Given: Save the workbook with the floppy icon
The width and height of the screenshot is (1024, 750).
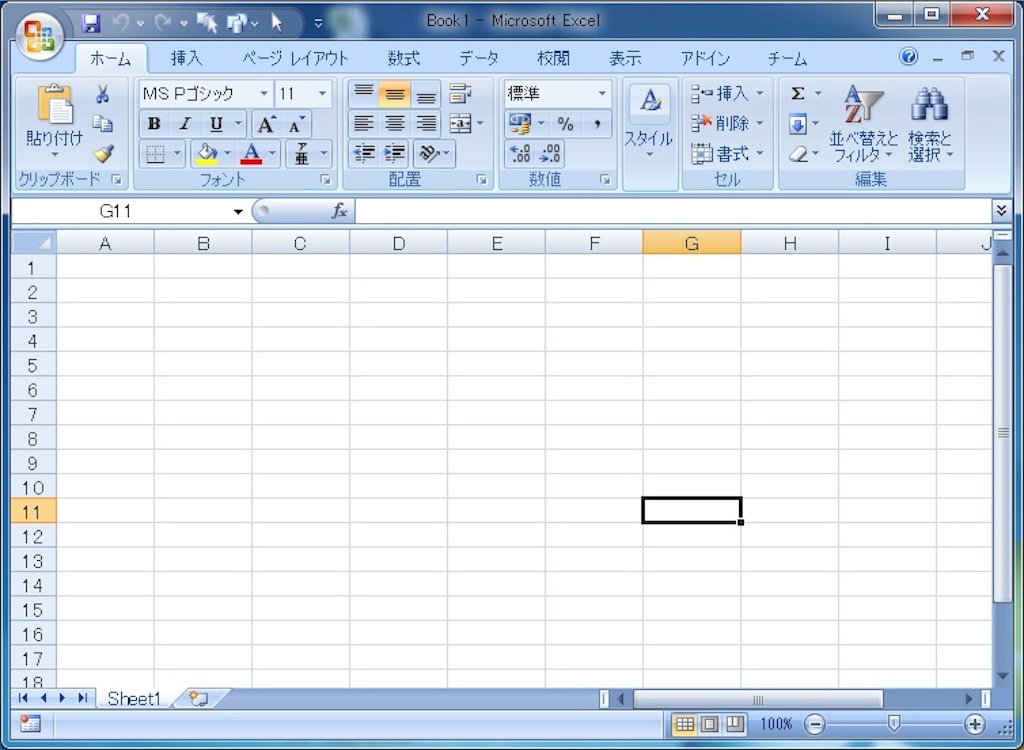Looking at the screenshot, I should (x=91, y=24).
